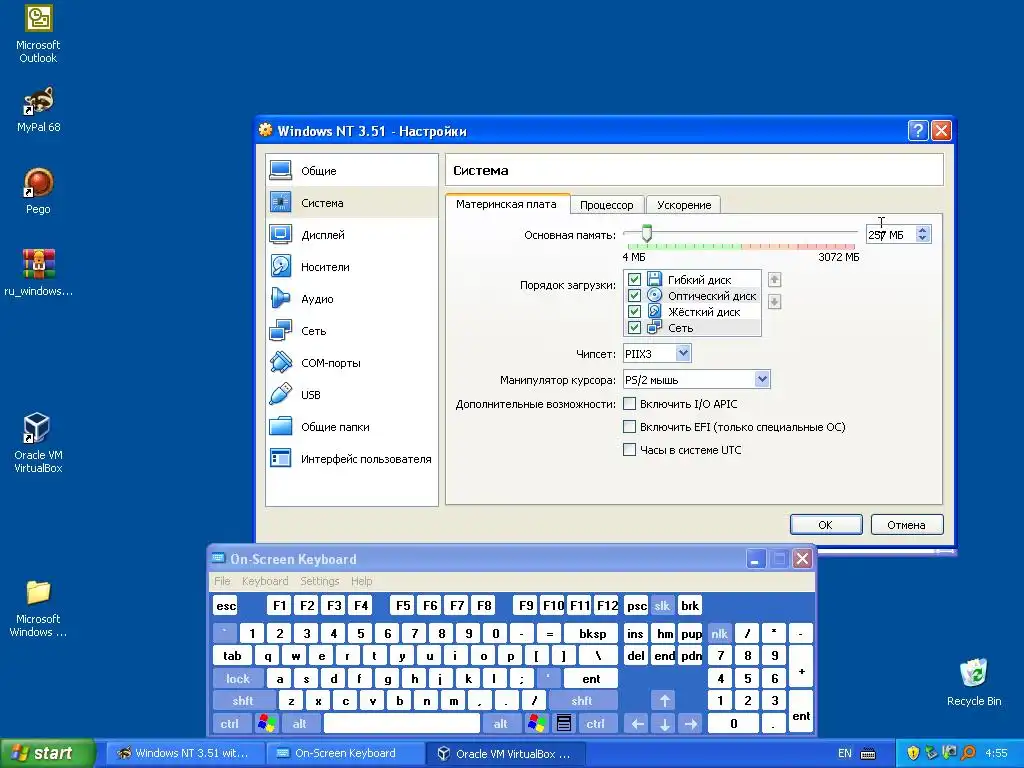Viewport: 1024px width, 768px height.
Task: Open the Windows start menu
Action: click(47, 753)
